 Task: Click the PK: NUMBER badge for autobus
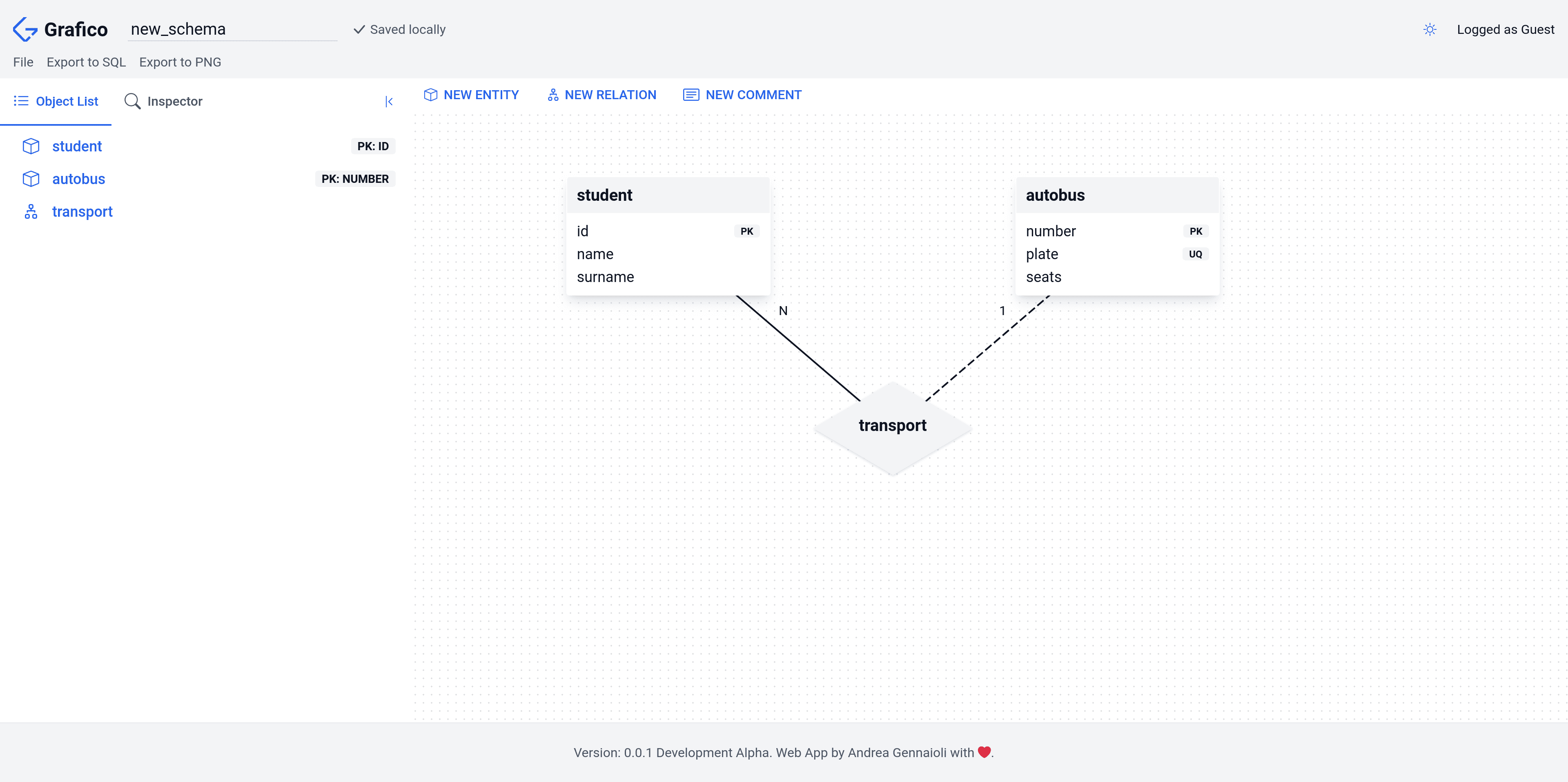[x=356, y=178]
